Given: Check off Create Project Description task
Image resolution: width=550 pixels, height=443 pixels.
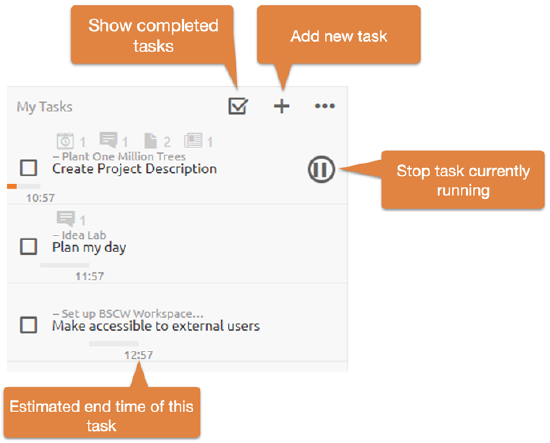Looking at the screenshot, I should 28,168.
